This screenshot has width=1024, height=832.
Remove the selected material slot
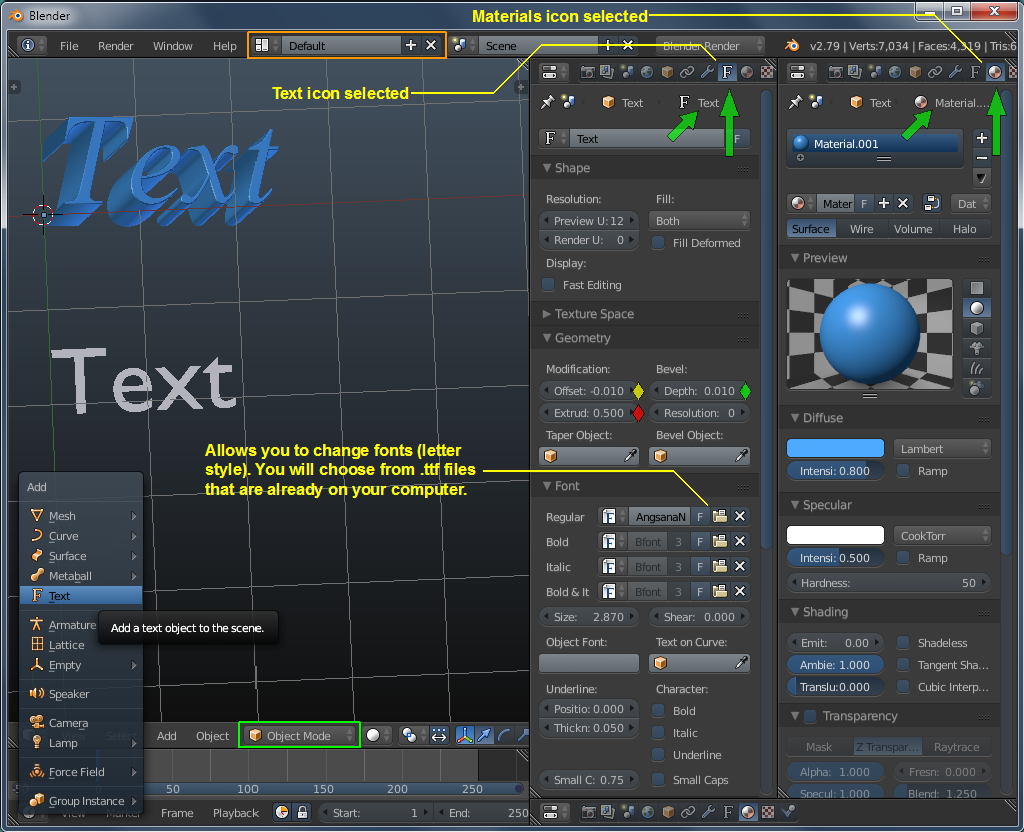981,158
